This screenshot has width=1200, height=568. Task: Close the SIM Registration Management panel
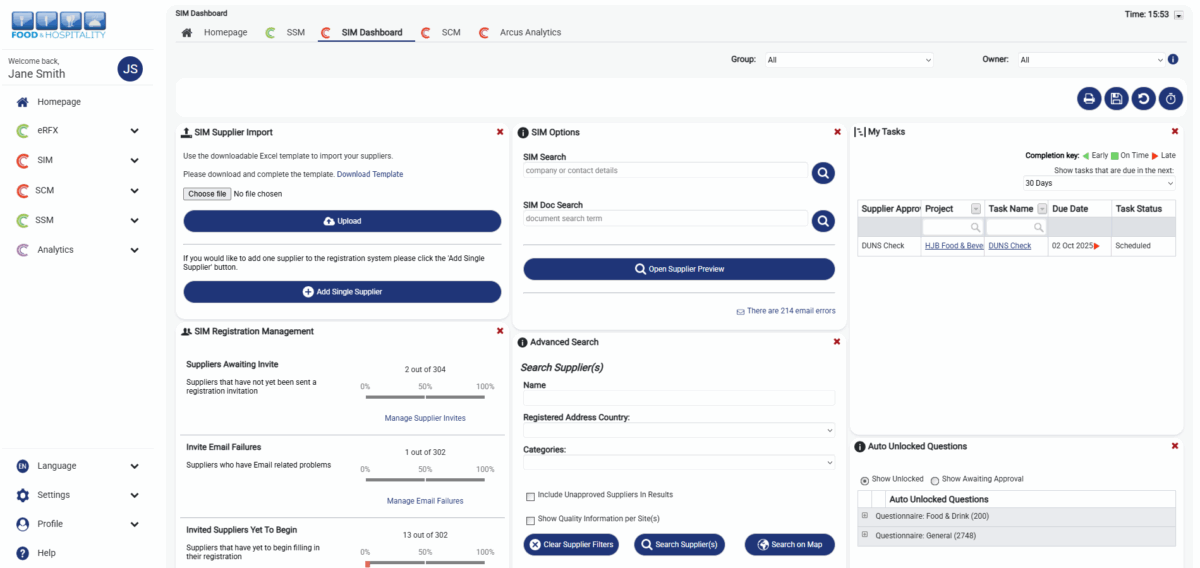tap(500, 331)
